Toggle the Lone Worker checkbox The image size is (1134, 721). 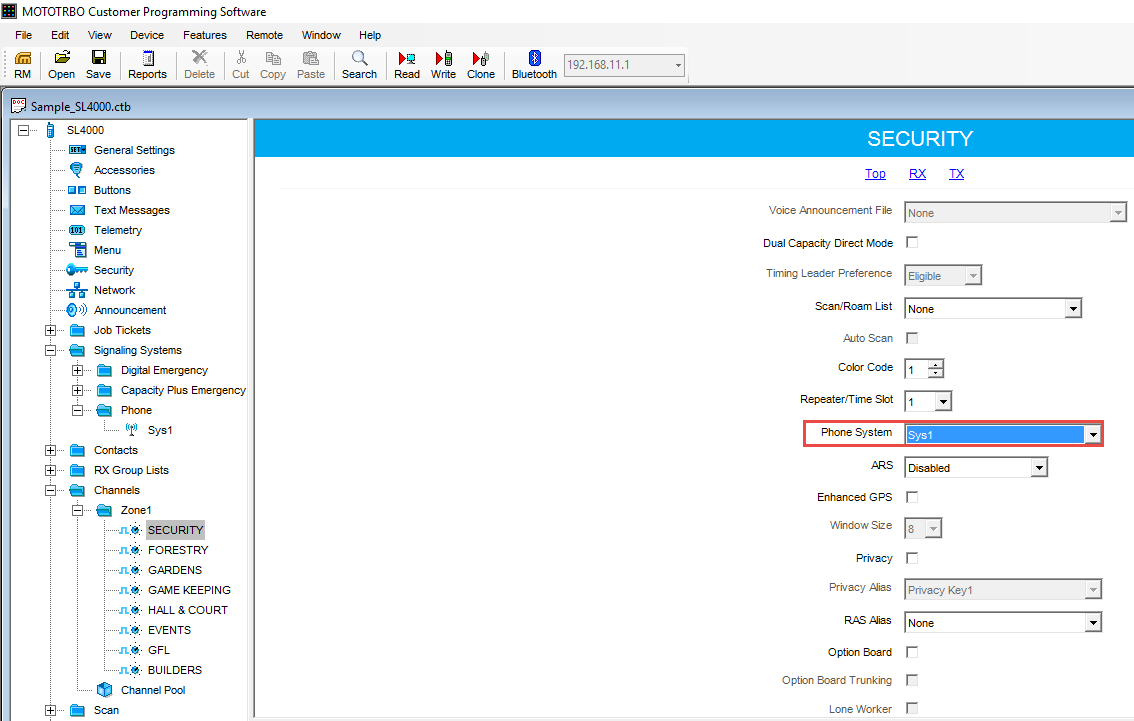pos(912,708)
